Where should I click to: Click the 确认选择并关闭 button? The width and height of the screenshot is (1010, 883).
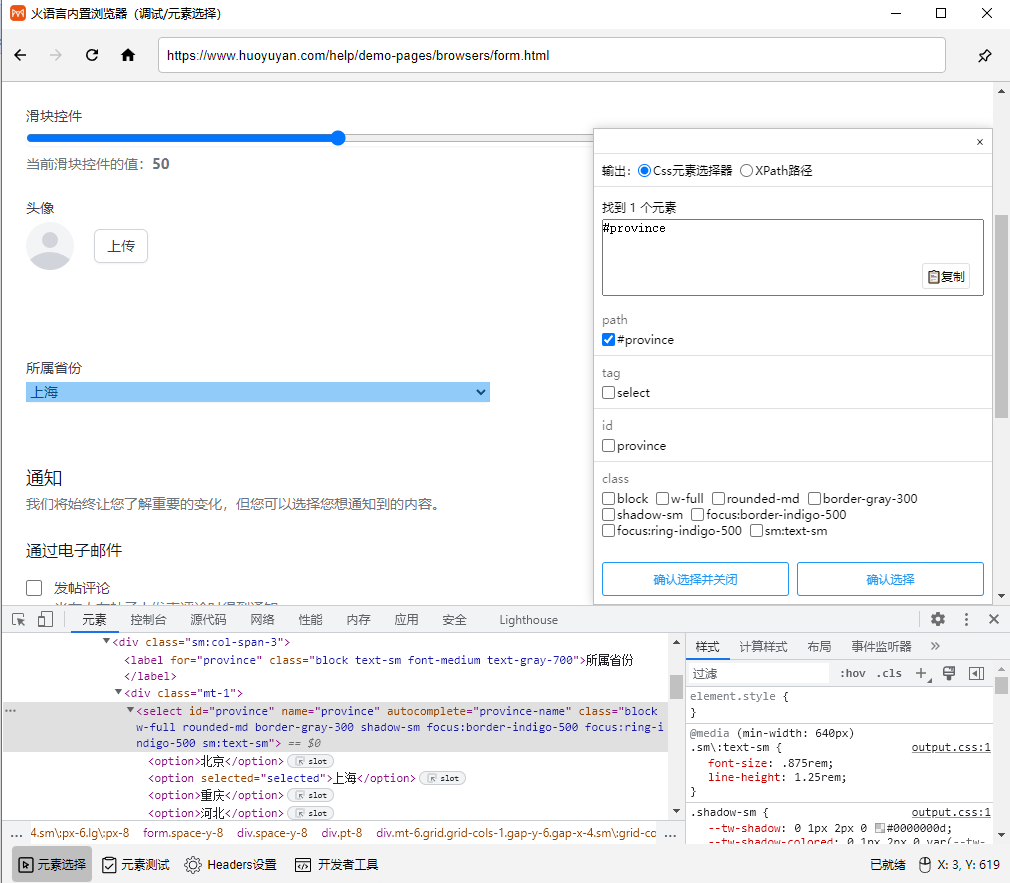[x=695, y=579]
